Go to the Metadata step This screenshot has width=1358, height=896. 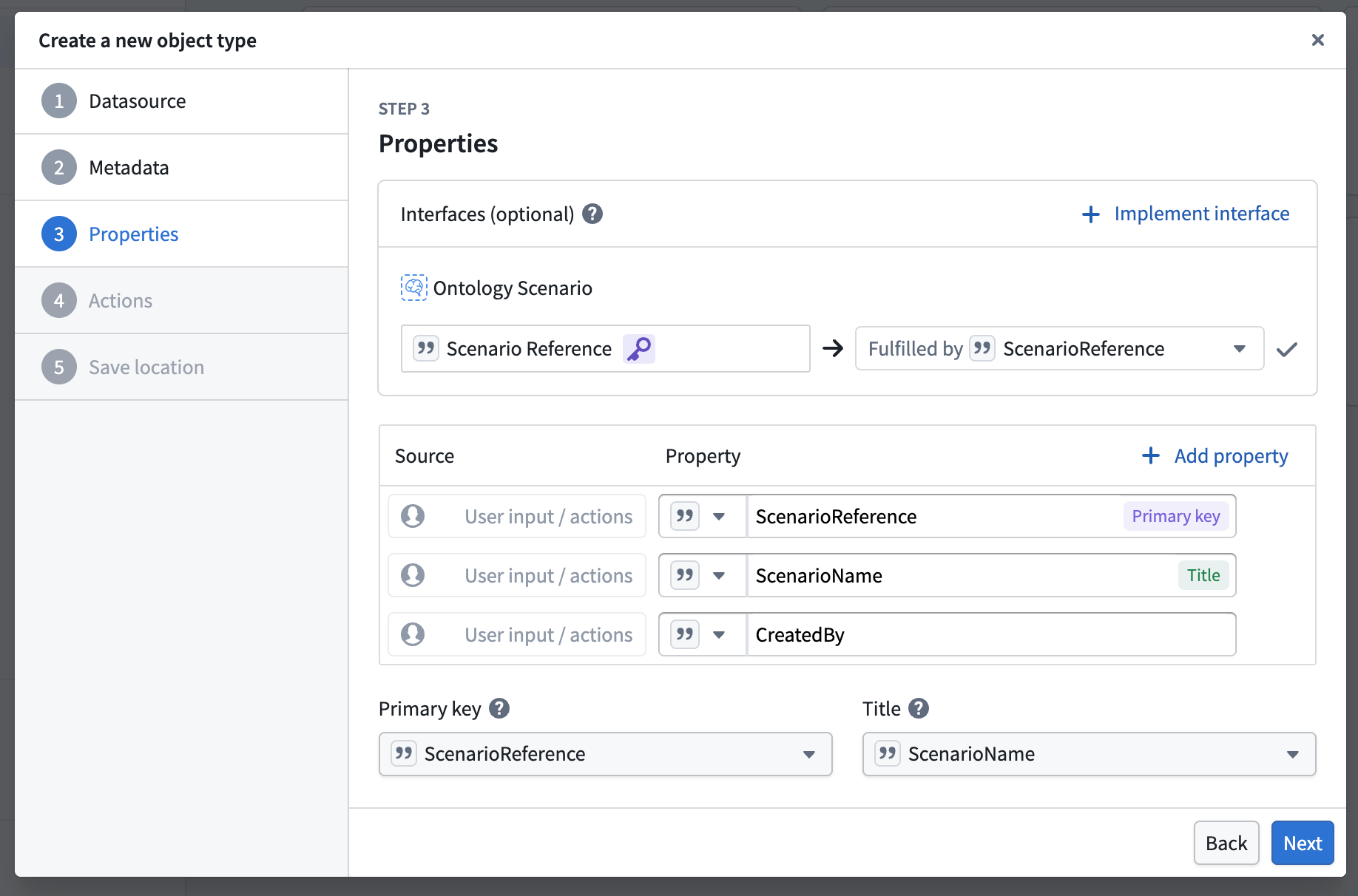181,168
